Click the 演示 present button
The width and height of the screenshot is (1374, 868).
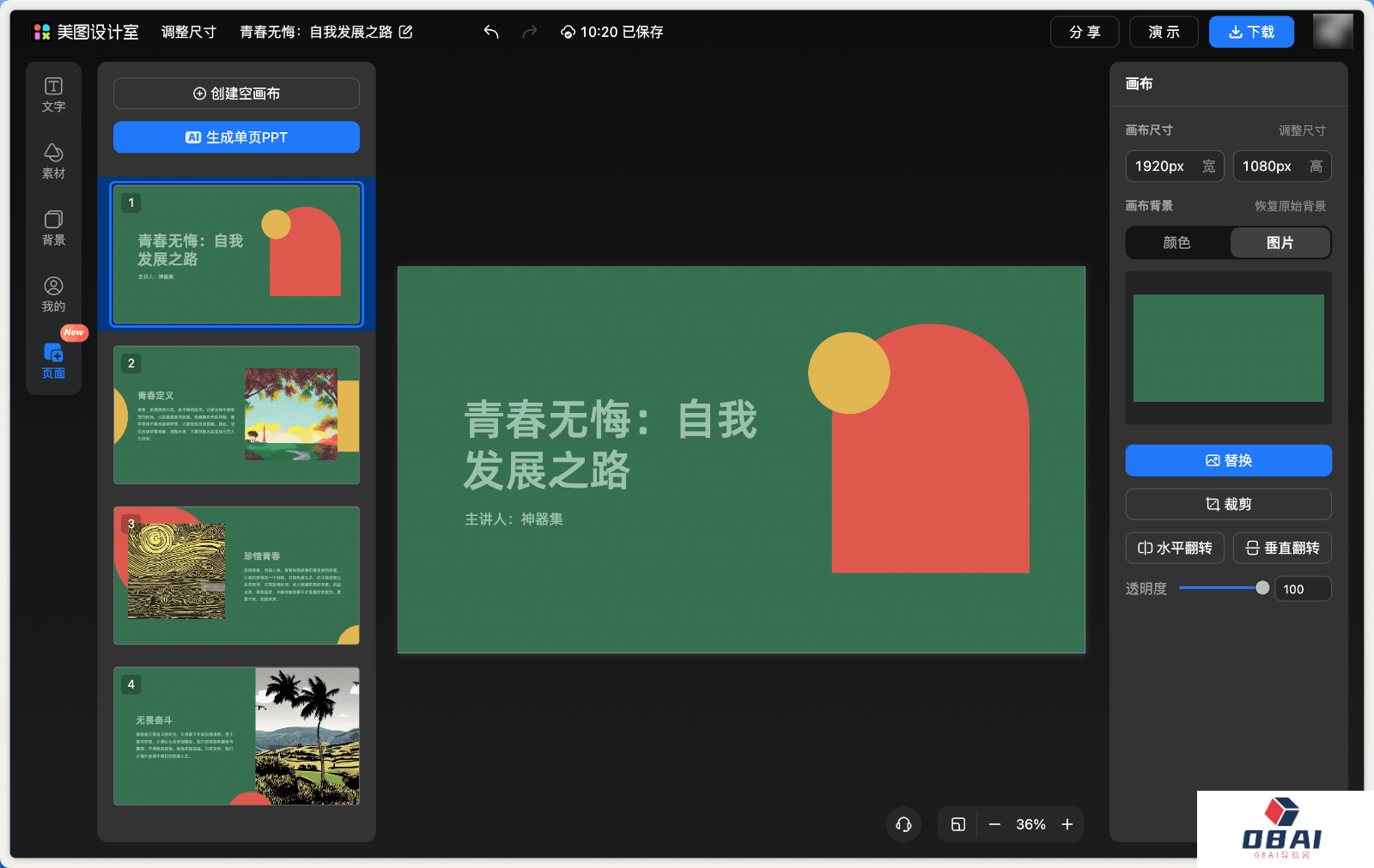[1164, 32]
